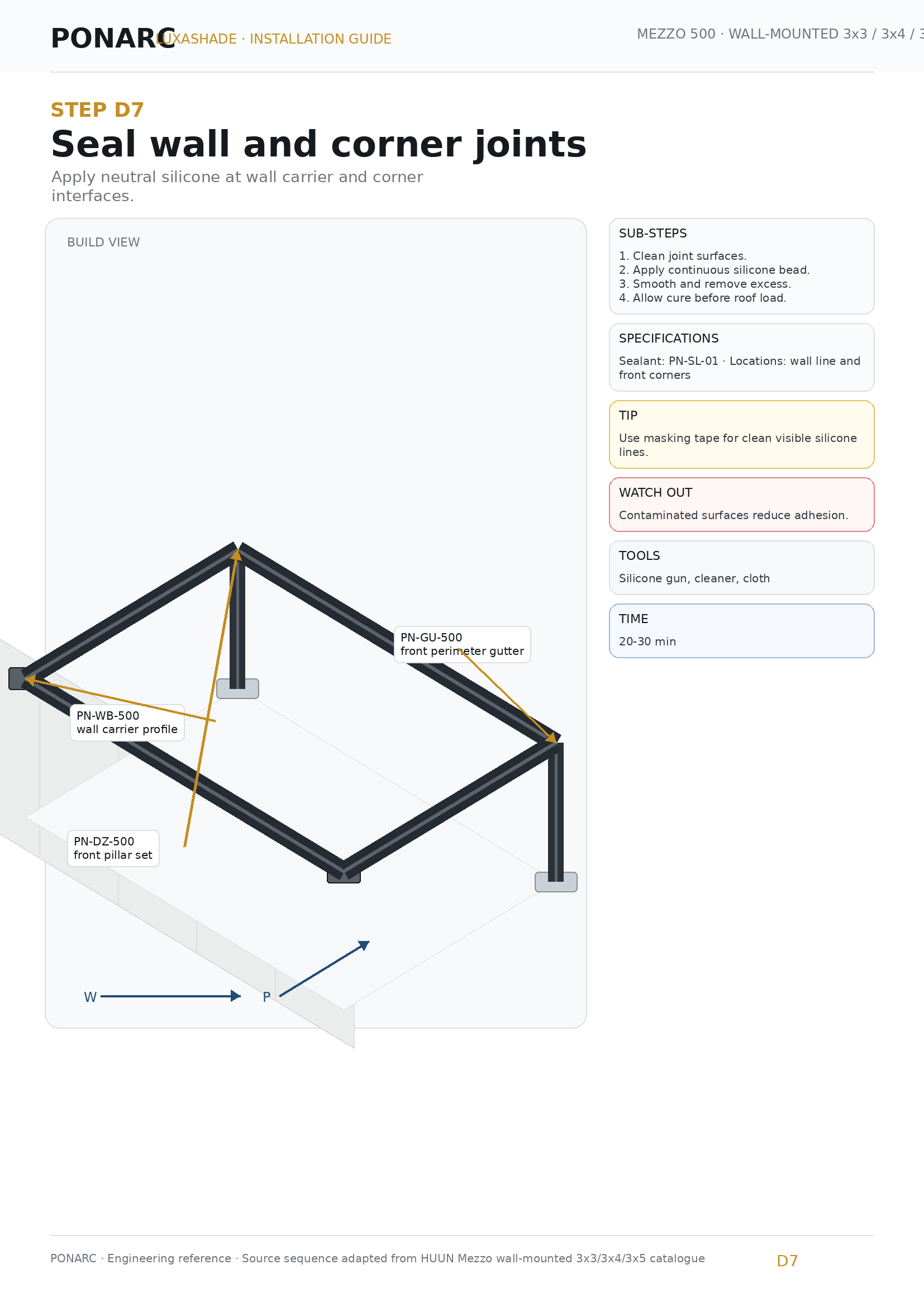Click the PN-DZ-500 front pillar set label
This screenshot has height=1307, width=924.
coord(113,848)
